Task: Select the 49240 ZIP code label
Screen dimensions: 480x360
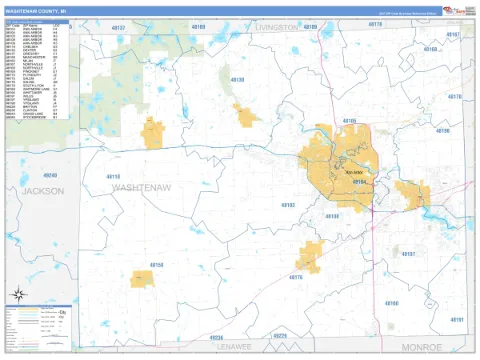Action: [50, 175]
